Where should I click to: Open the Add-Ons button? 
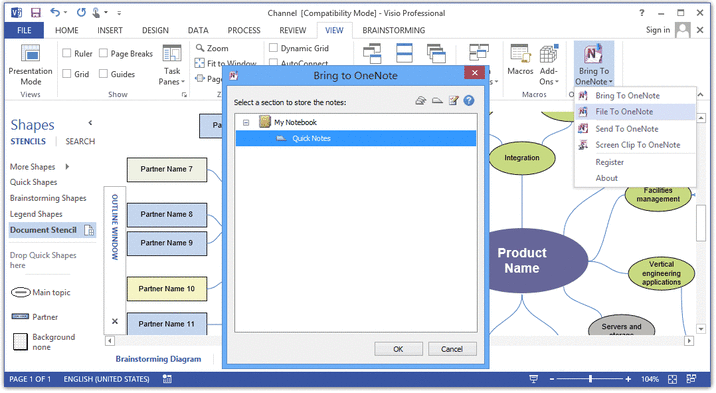click(548, 65)
